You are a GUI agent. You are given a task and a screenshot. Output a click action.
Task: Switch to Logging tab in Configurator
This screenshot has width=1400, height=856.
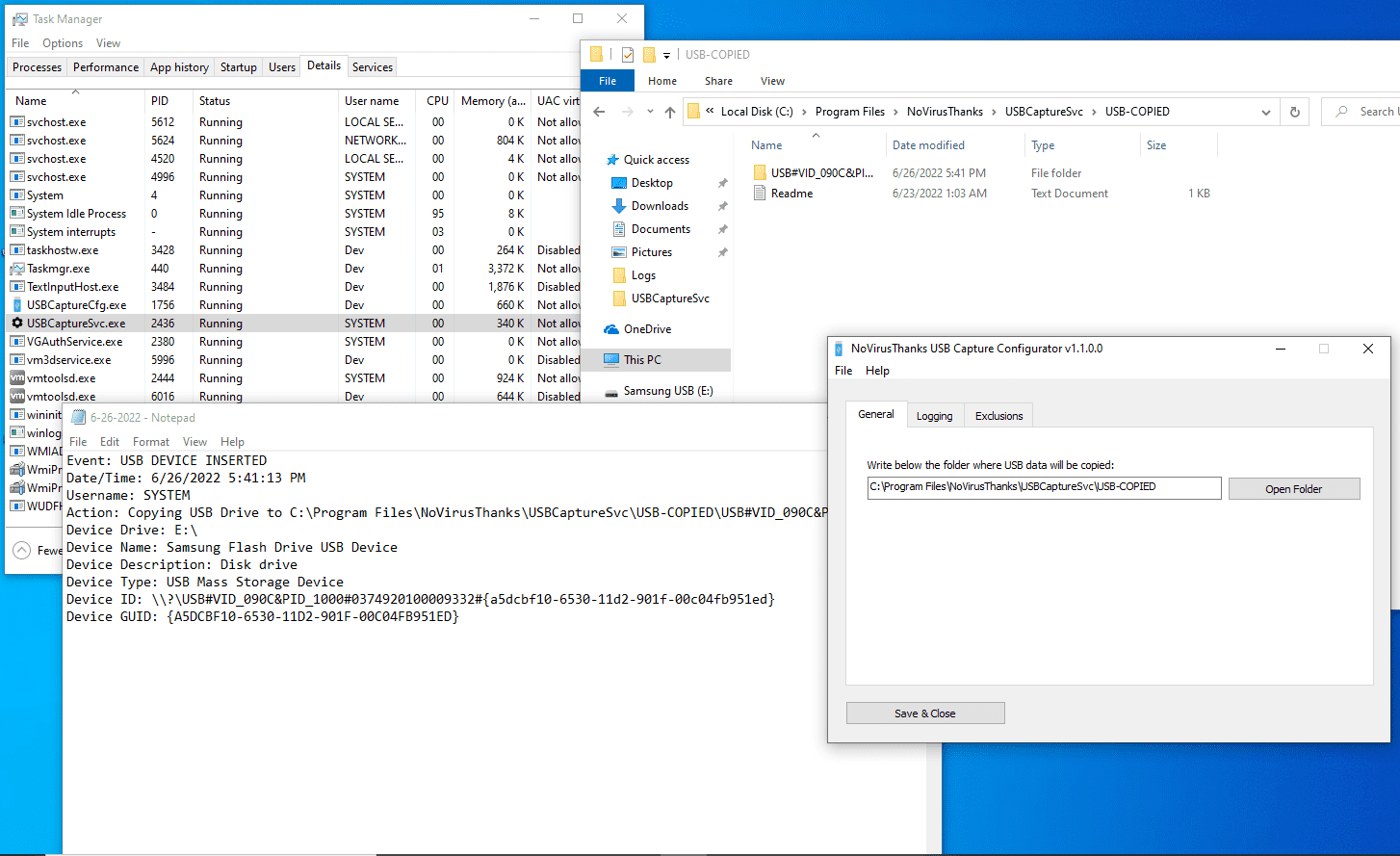pyautogui.click(x=934, y=416)
